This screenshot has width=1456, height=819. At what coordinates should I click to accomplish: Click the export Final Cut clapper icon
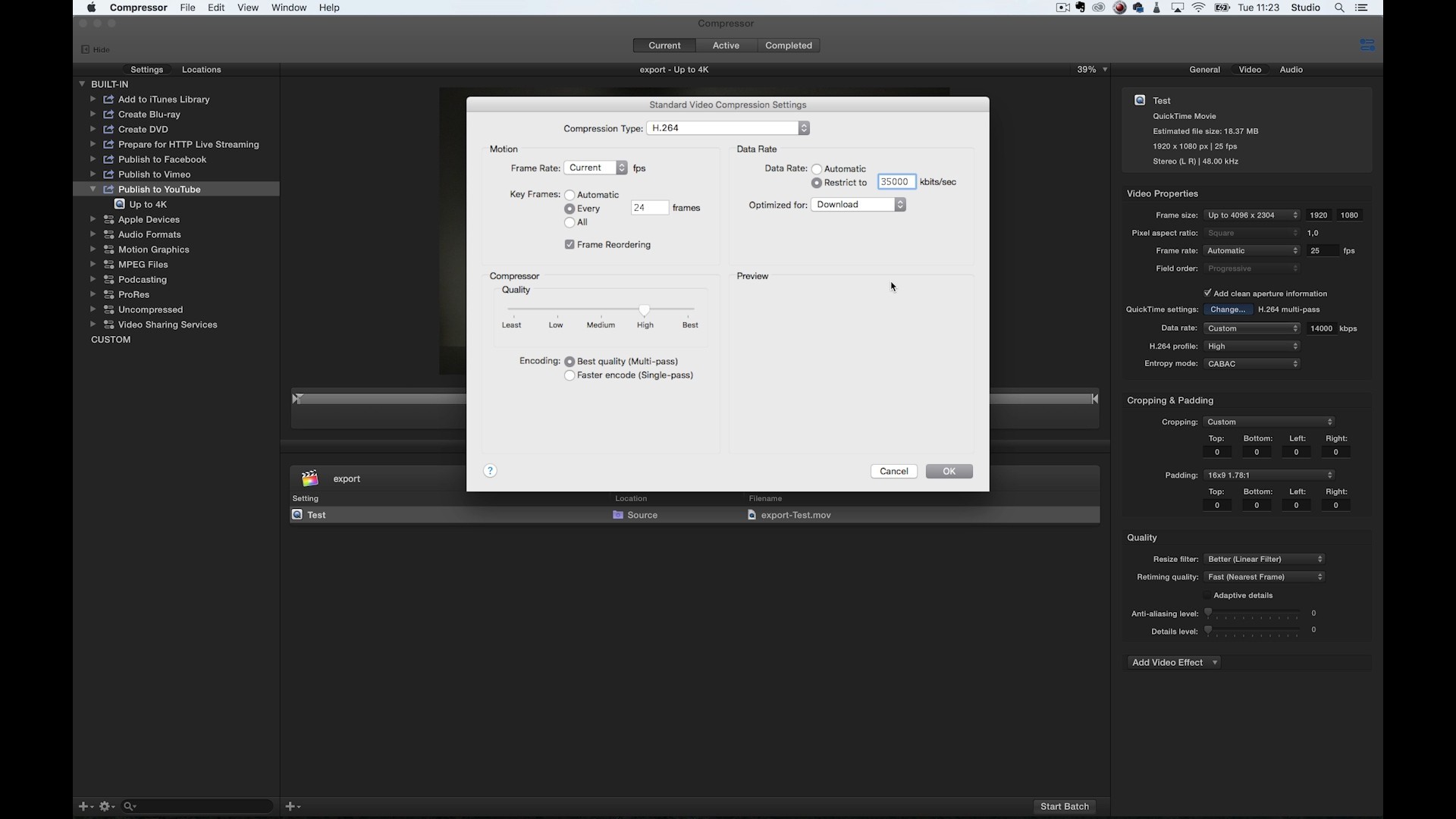click(x=309, y=479)
